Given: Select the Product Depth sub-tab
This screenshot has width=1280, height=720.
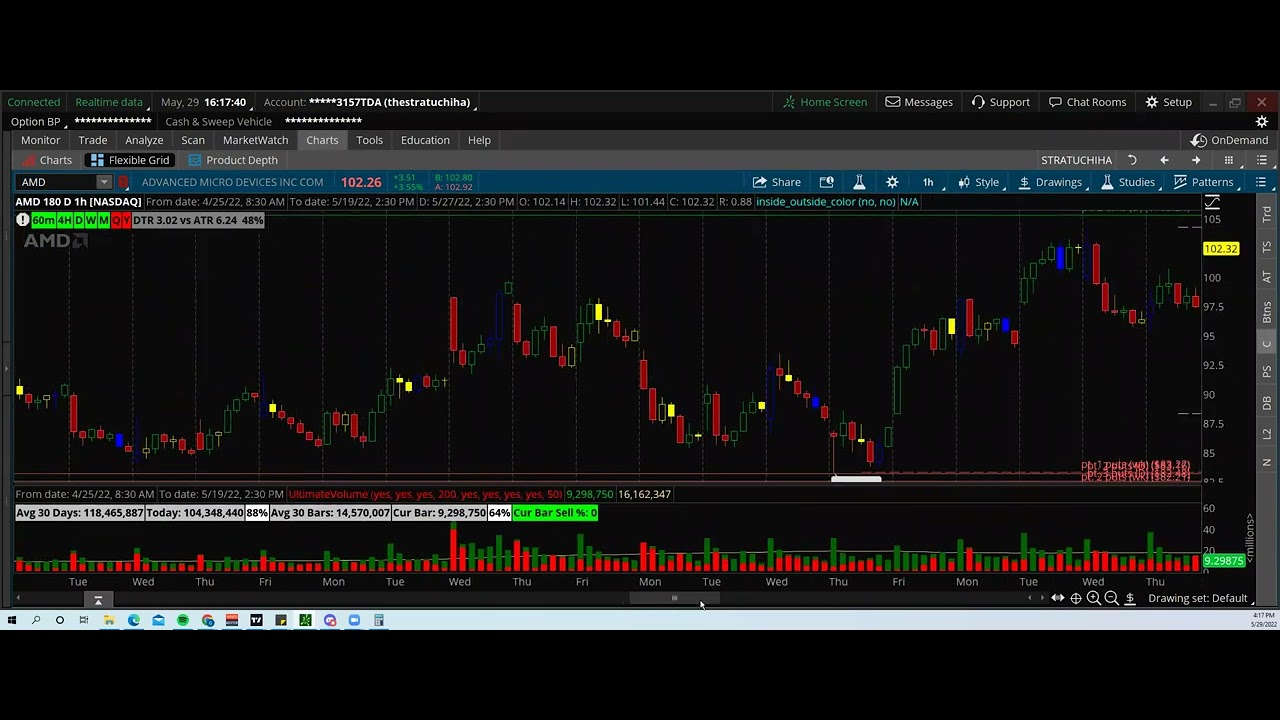Looking at the screenshot, I should click(233, 160).
